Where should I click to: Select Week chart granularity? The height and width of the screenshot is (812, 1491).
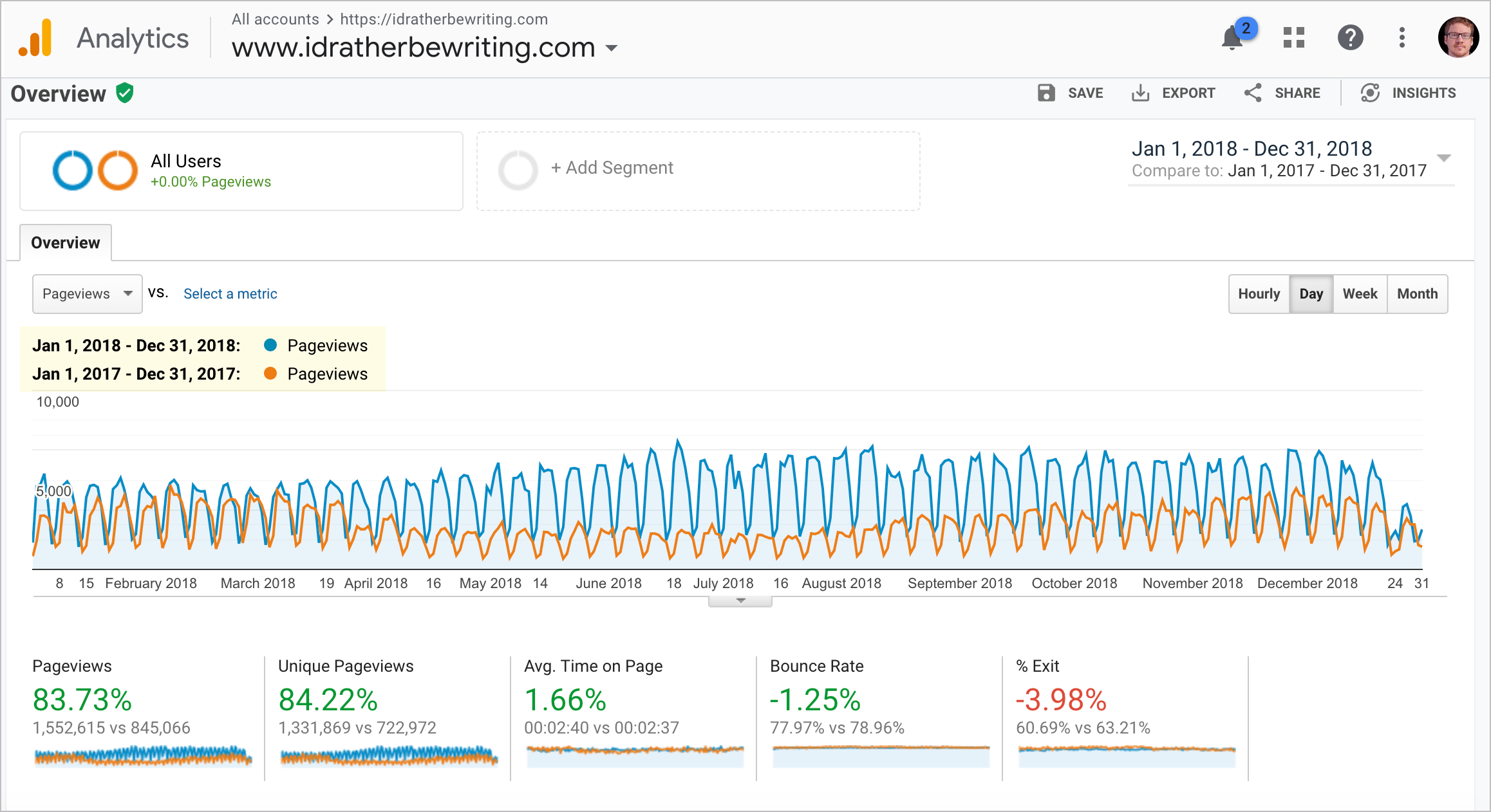click(x=1360, y=294)
